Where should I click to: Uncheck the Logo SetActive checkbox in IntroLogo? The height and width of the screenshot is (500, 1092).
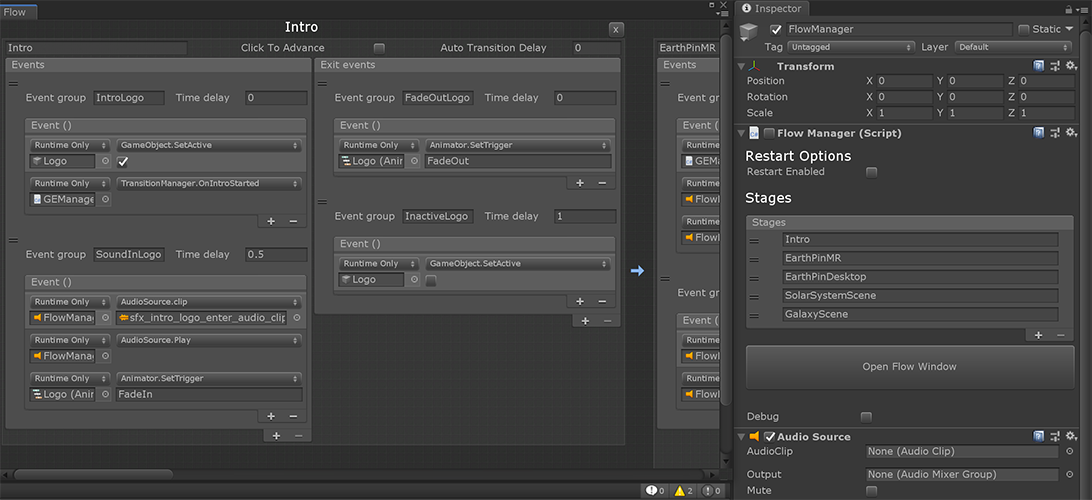(123, 162)
